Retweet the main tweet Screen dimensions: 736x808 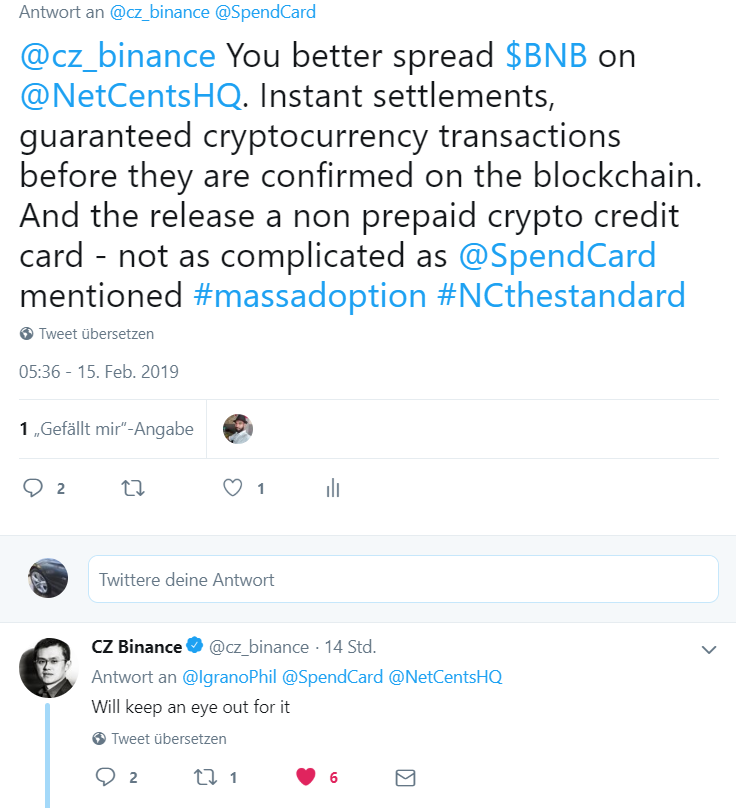[132, 488]
